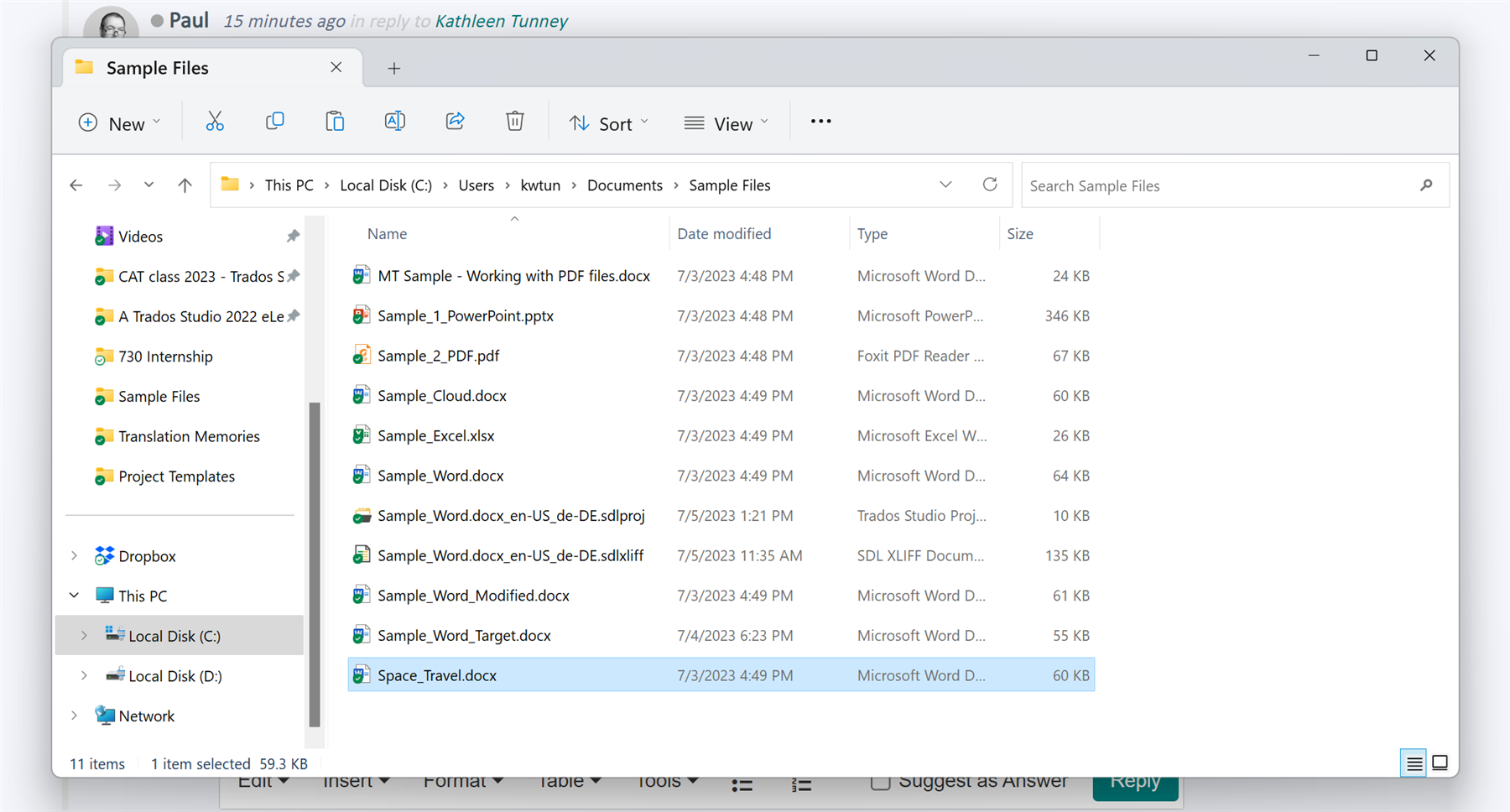Select Sample_Cloud.docx file
Image resolution: width=1510 pixels, height=812 pixels.
tap(442, 396)
